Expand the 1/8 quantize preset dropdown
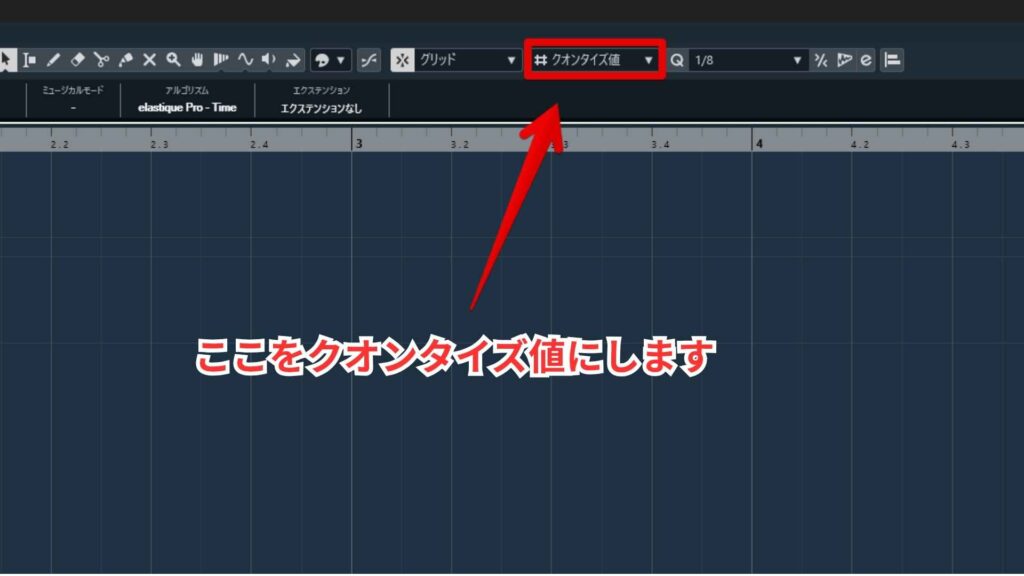This screenshot has width=1024, height=576. tap(748, 60)
